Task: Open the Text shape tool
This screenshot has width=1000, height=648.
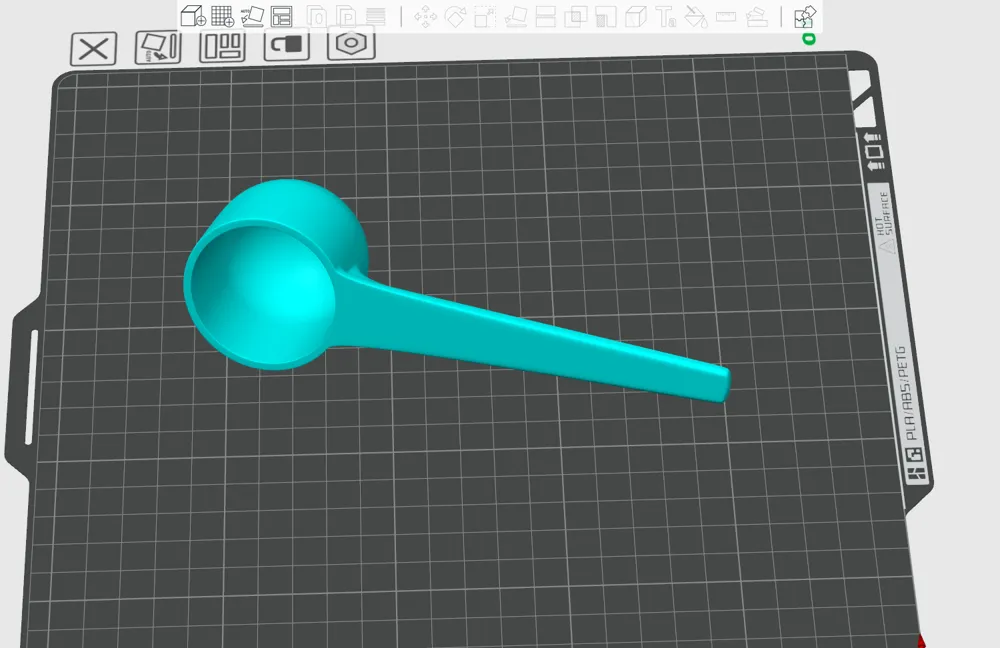Action: point(666,17)
